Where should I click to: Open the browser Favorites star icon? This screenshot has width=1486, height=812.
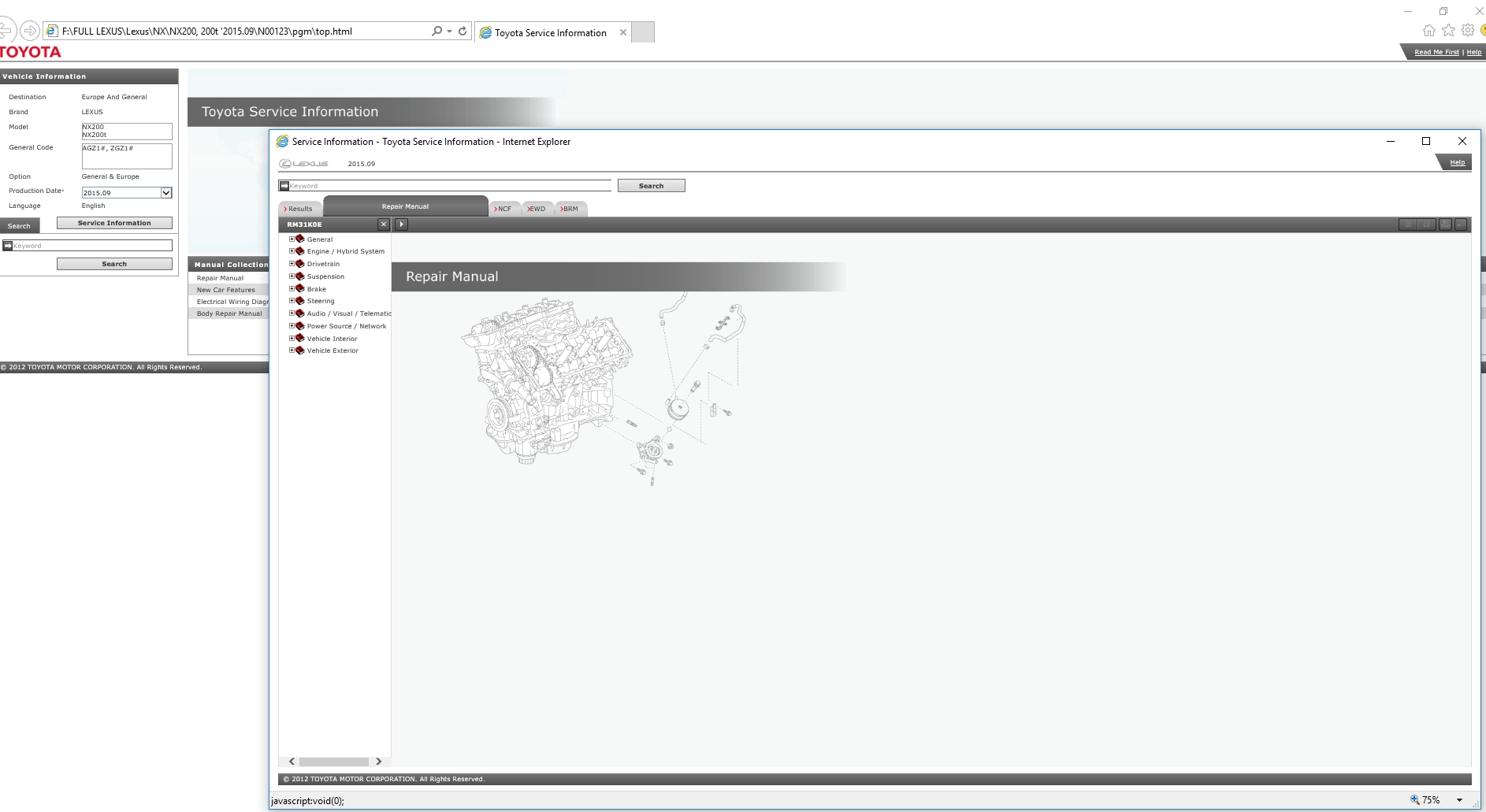coord(1448,31)
